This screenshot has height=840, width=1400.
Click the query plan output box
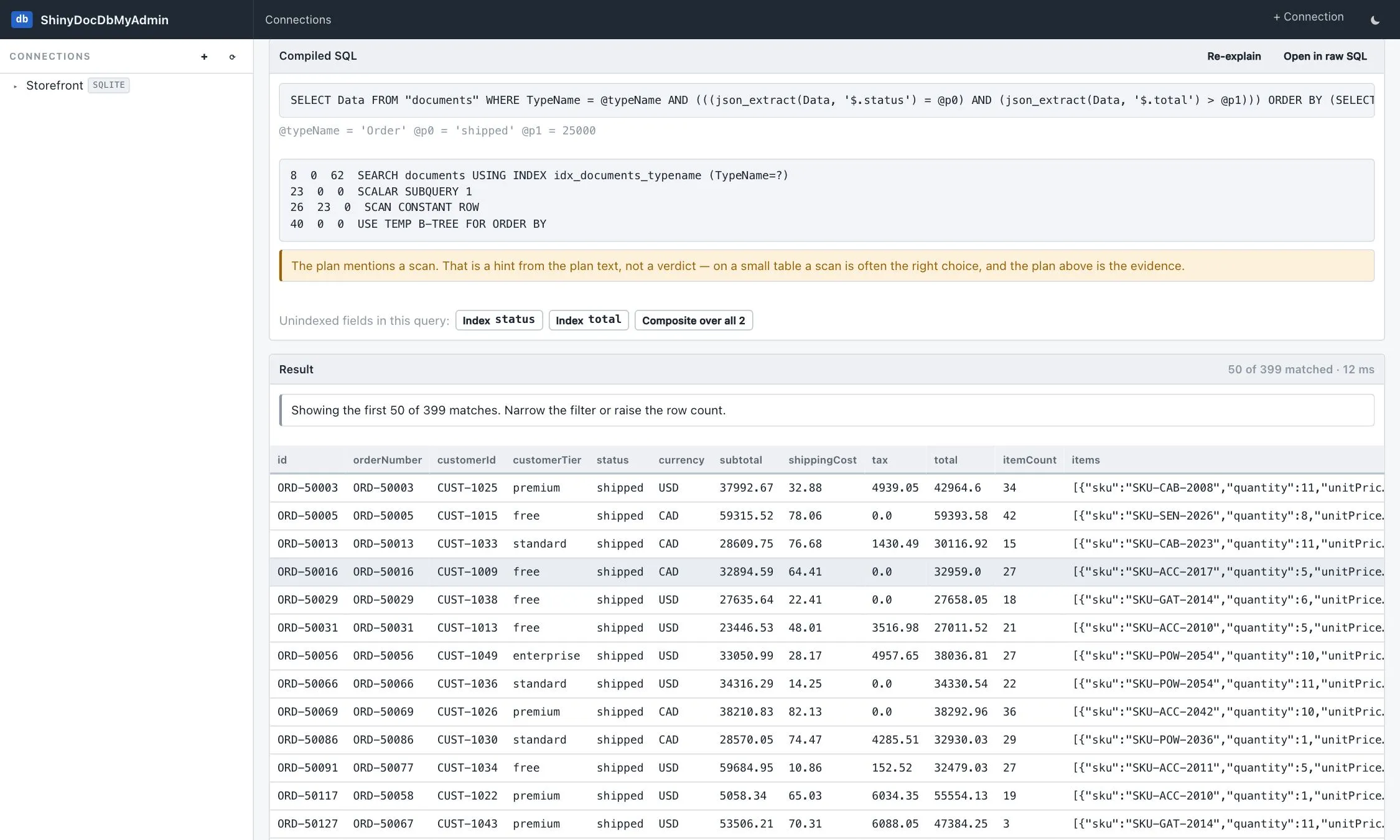click(826, 200)
